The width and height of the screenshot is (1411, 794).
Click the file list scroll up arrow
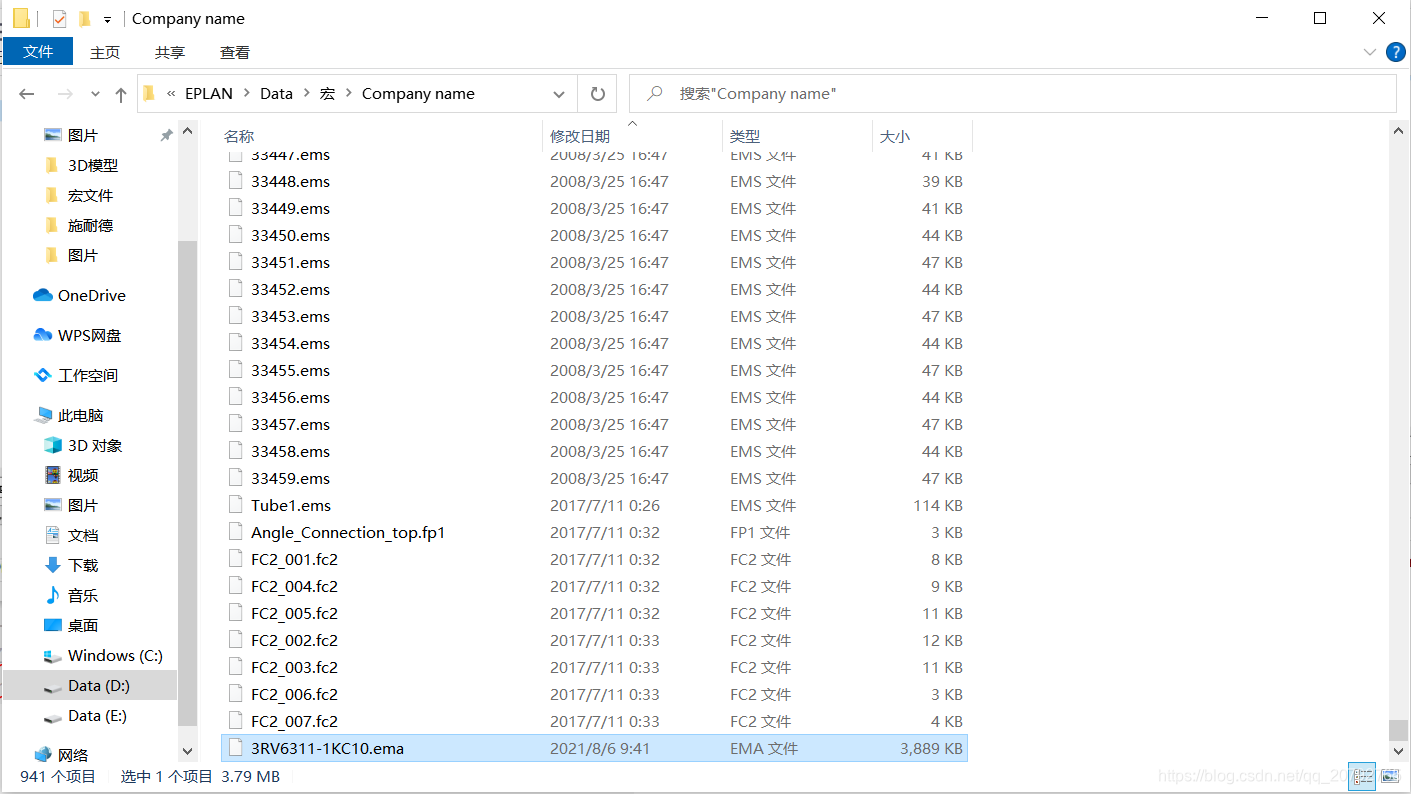click(x=1398, y=131)
